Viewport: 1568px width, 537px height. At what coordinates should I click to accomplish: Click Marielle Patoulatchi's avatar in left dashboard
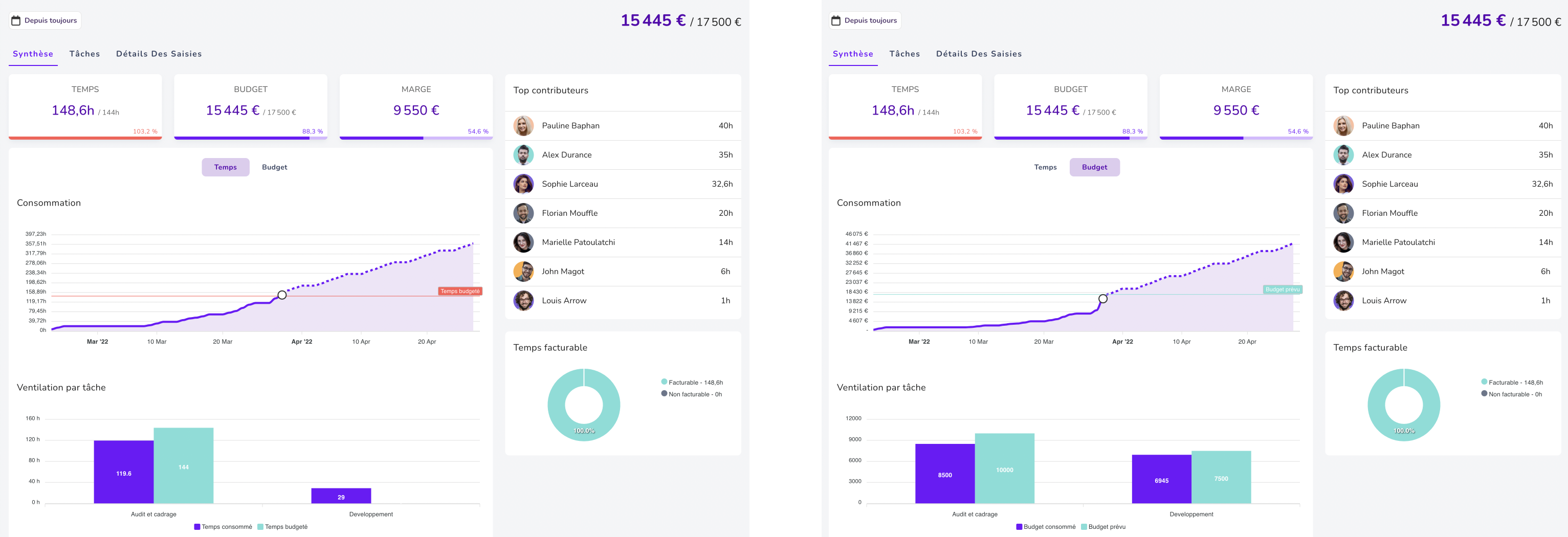(523, 243)
